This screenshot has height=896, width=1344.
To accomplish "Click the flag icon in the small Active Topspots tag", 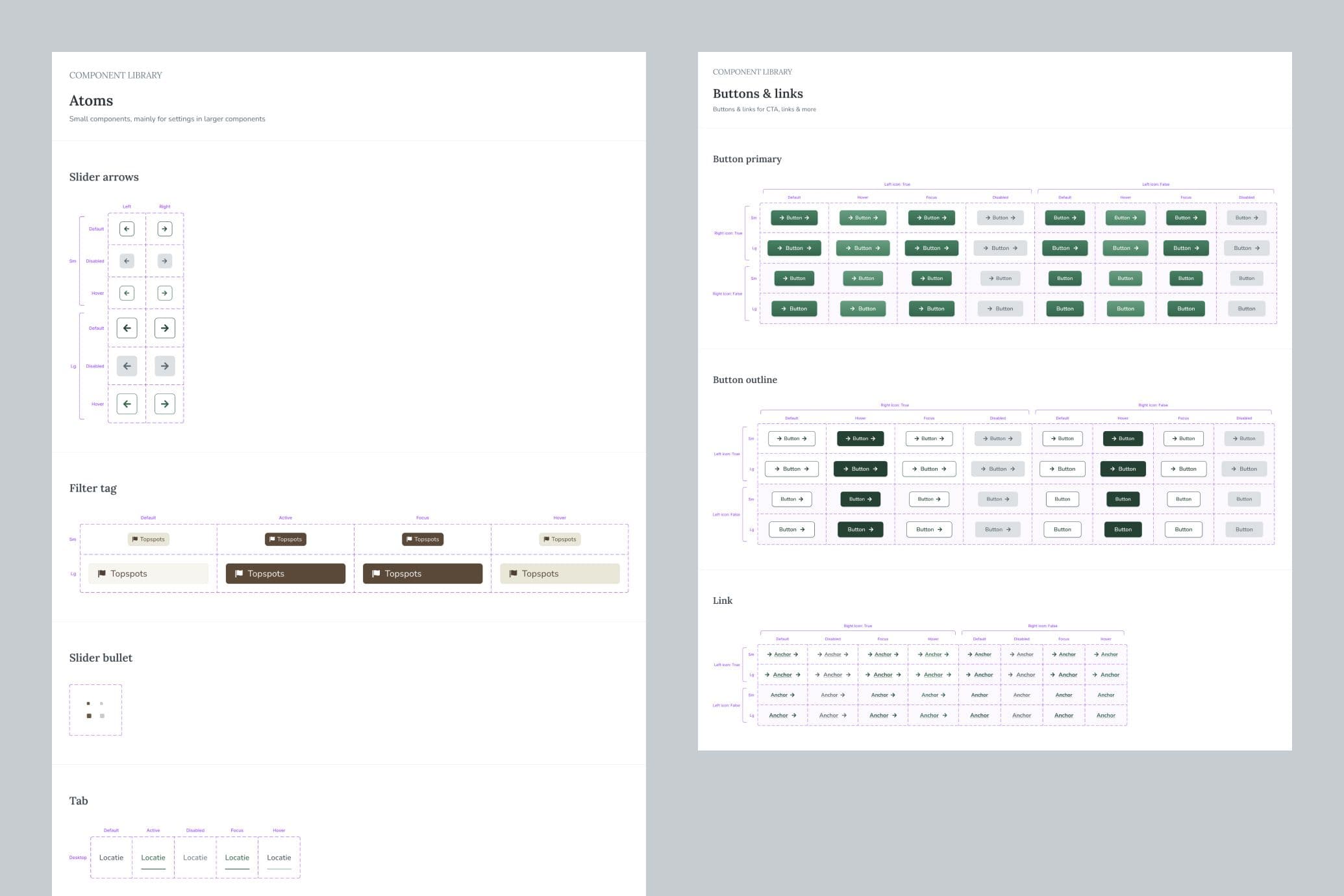I will point(271,539).
